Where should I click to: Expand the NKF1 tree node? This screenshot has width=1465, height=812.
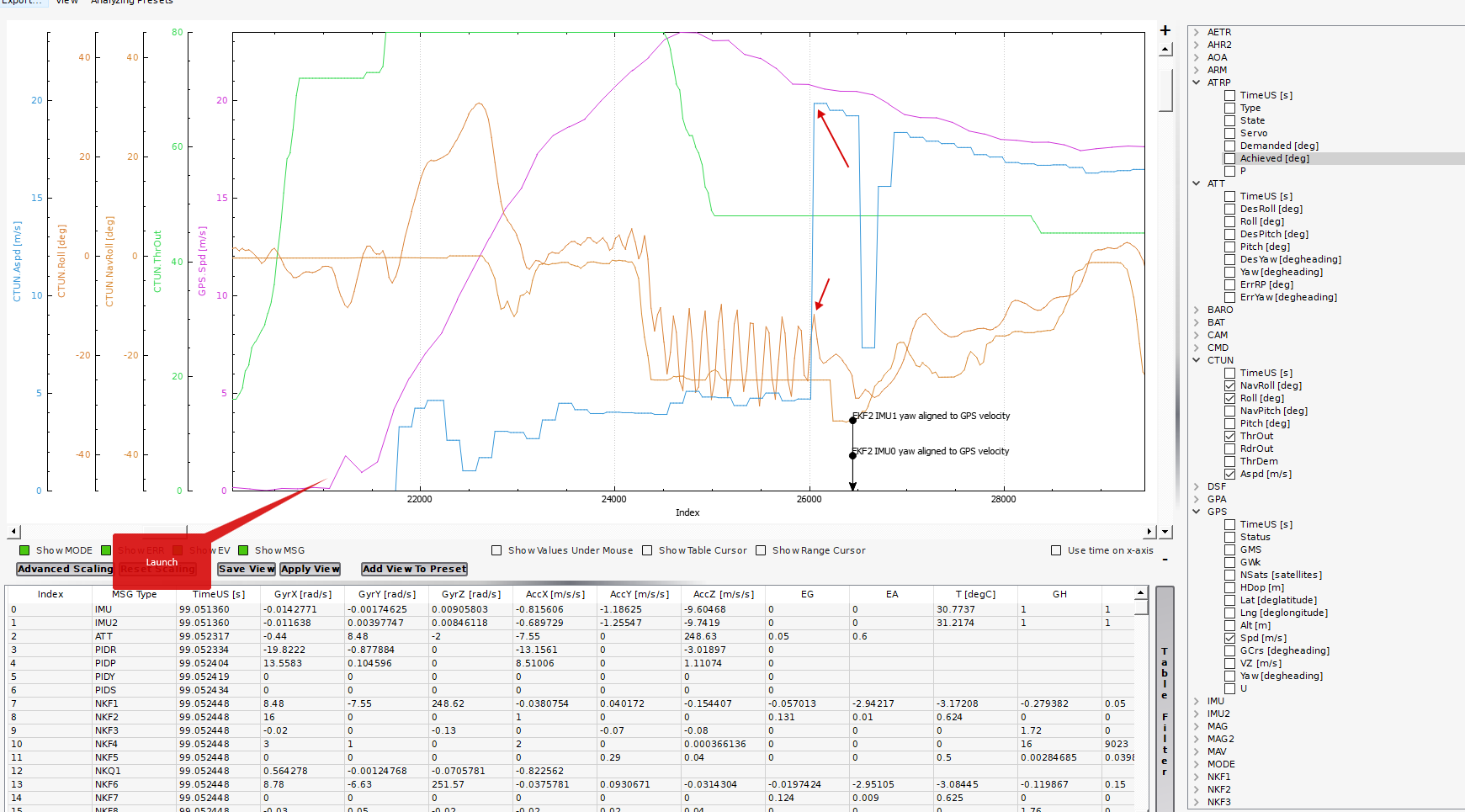1197,777
